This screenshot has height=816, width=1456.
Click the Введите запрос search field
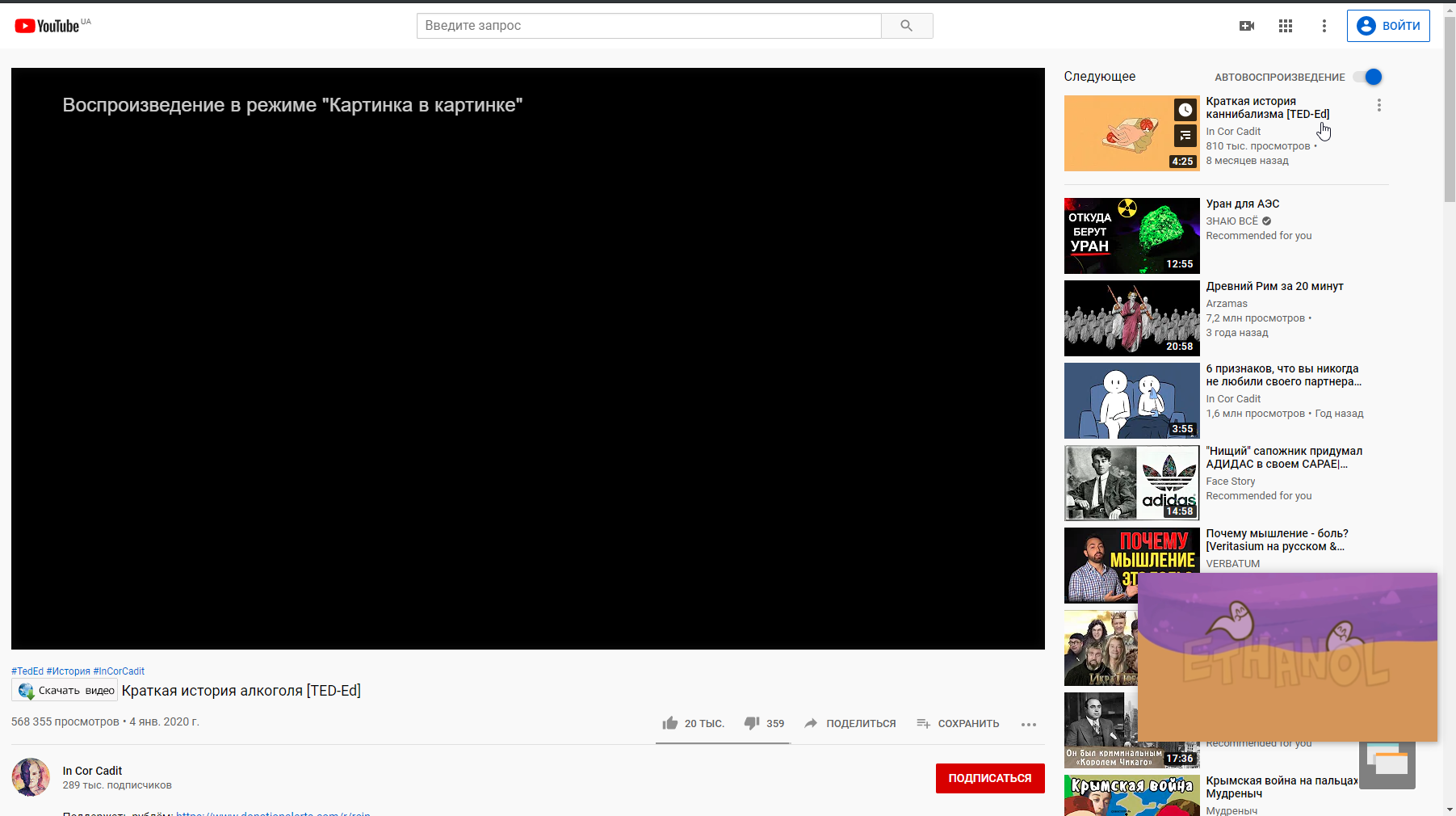pos(649,26)
